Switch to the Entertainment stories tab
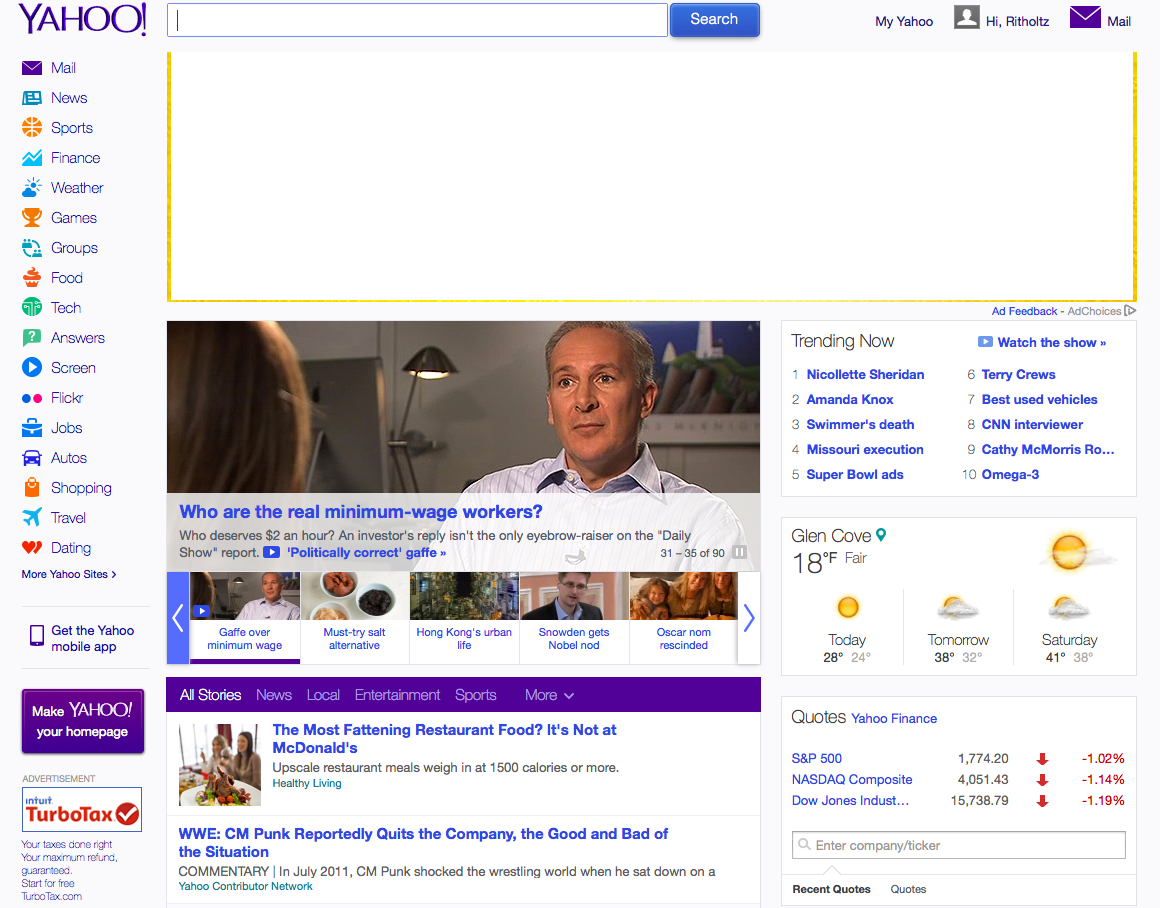This screenshot has width=1160, height=908. [397, 695]
